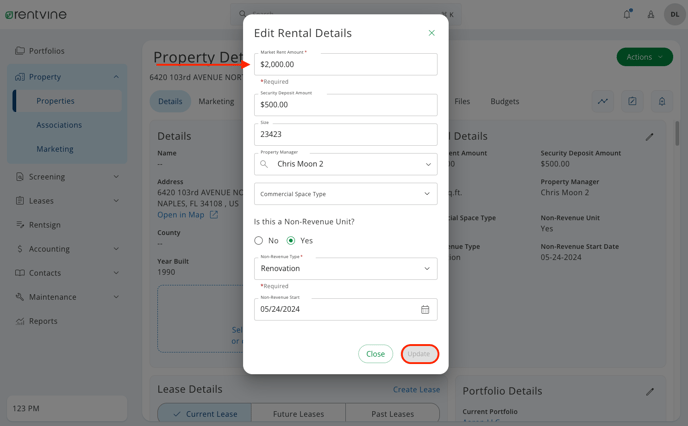This screenshot has height=426, width=688.
Task: Click the pencil edit icon for Rental Details
Action: (649, 137)
